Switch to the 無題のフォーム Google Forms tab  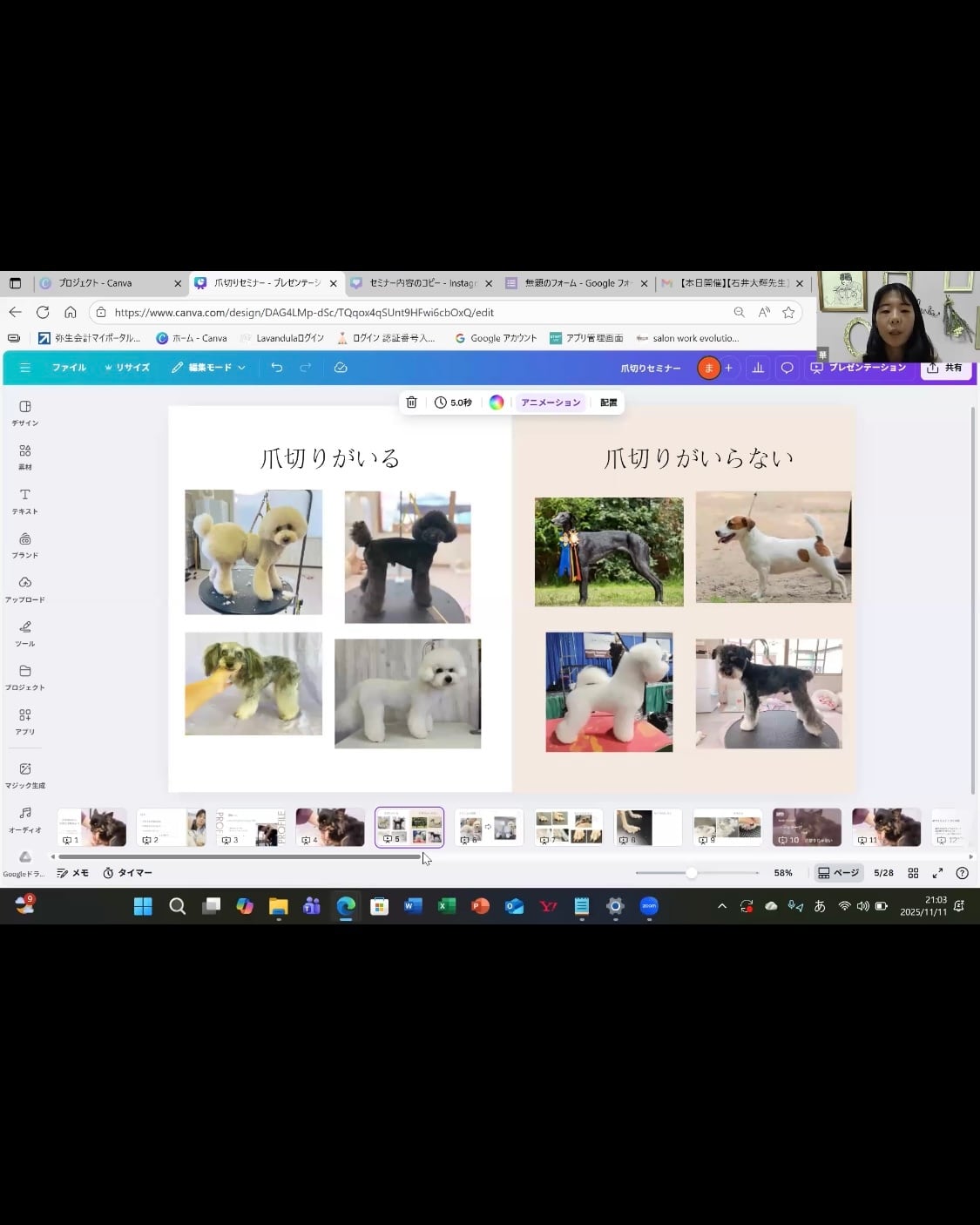(577, 283)
